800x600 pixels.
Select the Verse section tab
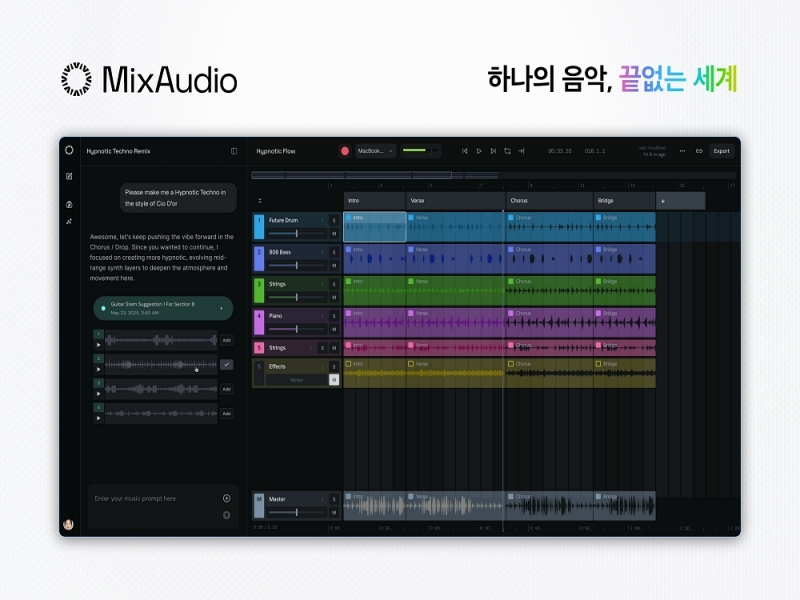[x=455, y=201]
